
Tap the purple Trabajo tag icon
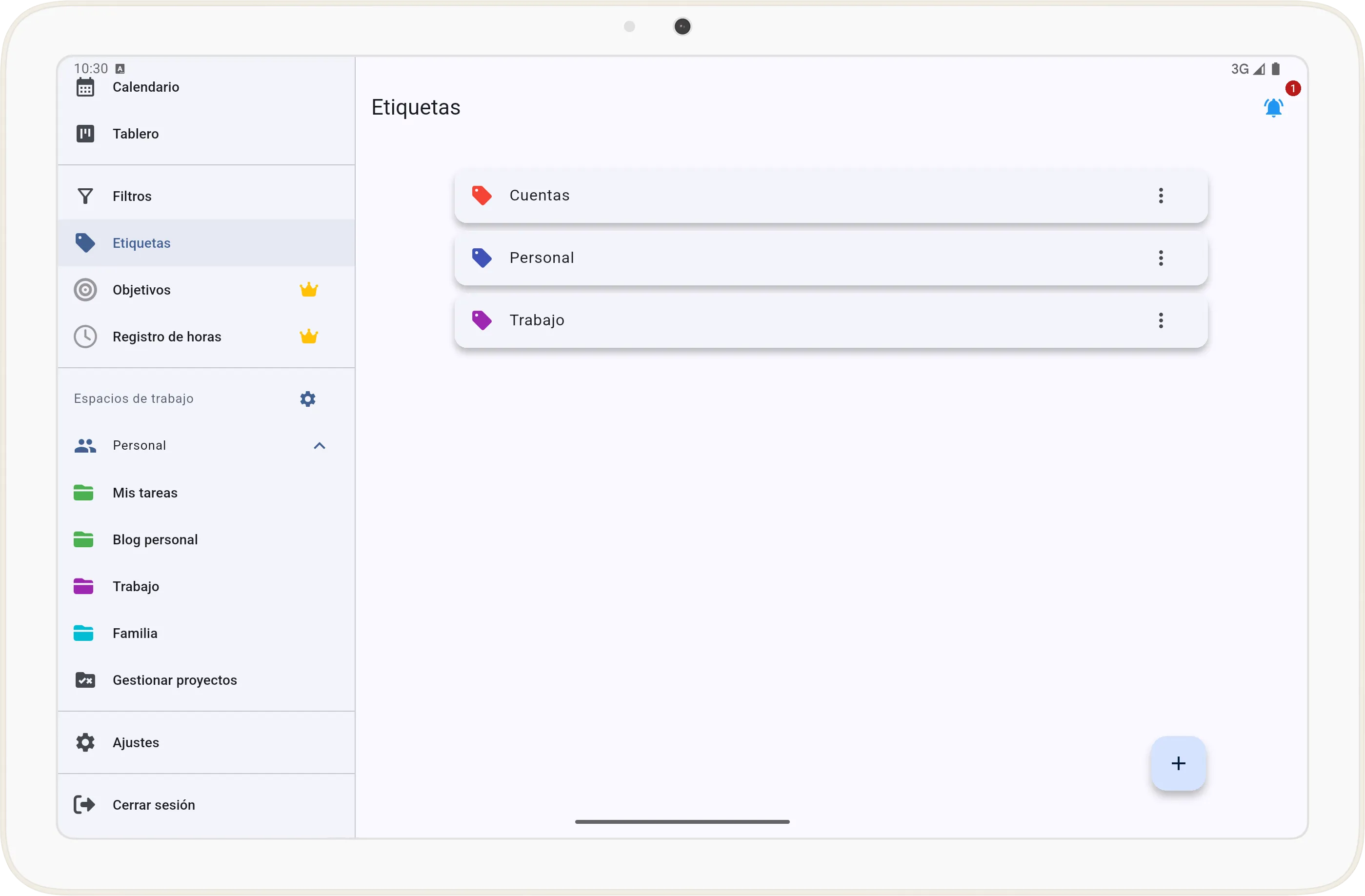click(481, 320)
